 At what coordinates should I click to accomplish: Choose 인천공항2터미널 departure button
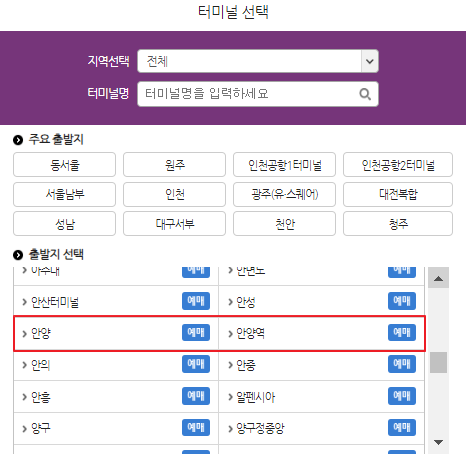click(398, 165)
